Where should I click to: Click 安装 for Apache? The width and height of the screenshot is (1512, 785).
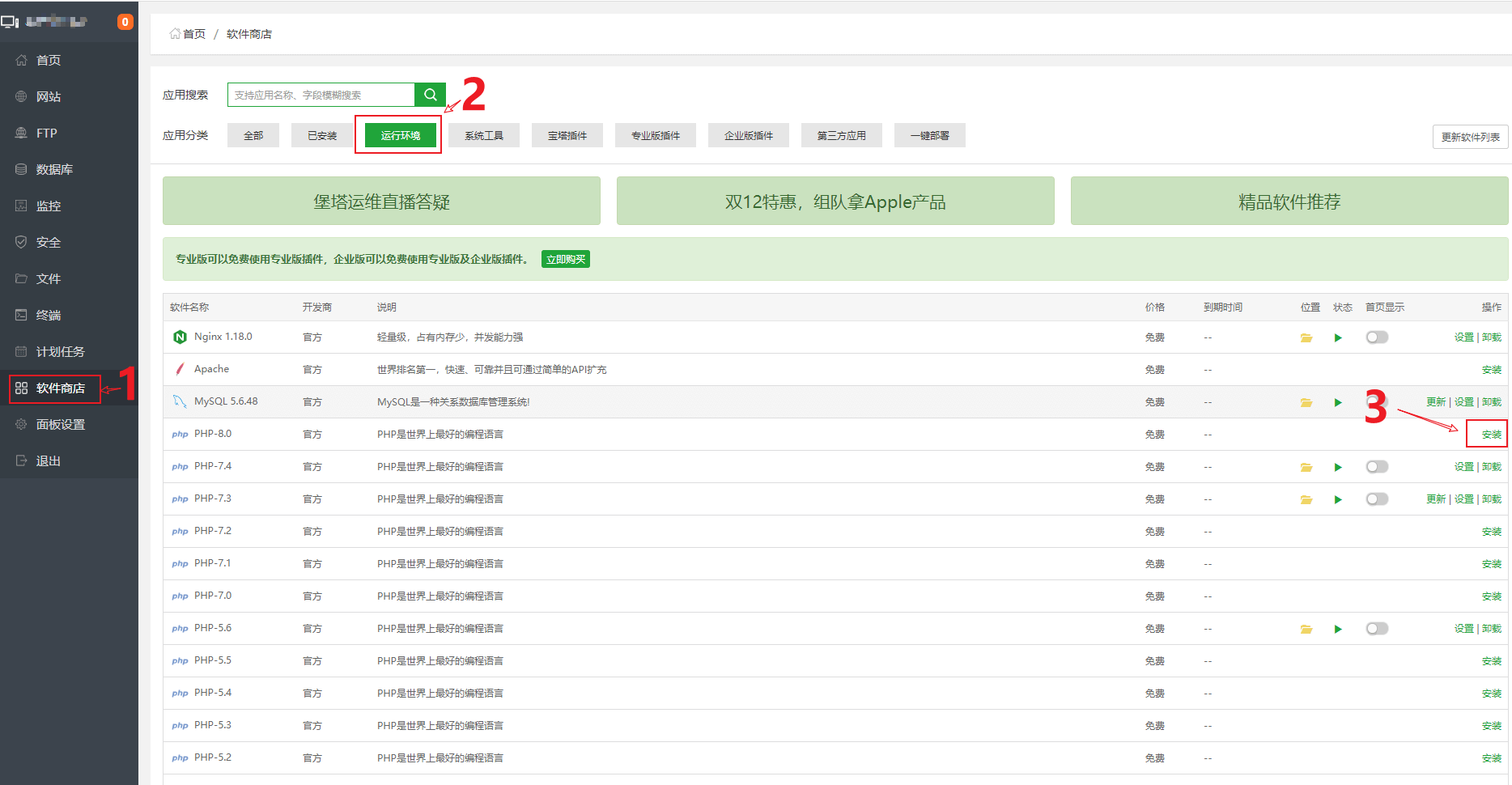click(1492, 370)
